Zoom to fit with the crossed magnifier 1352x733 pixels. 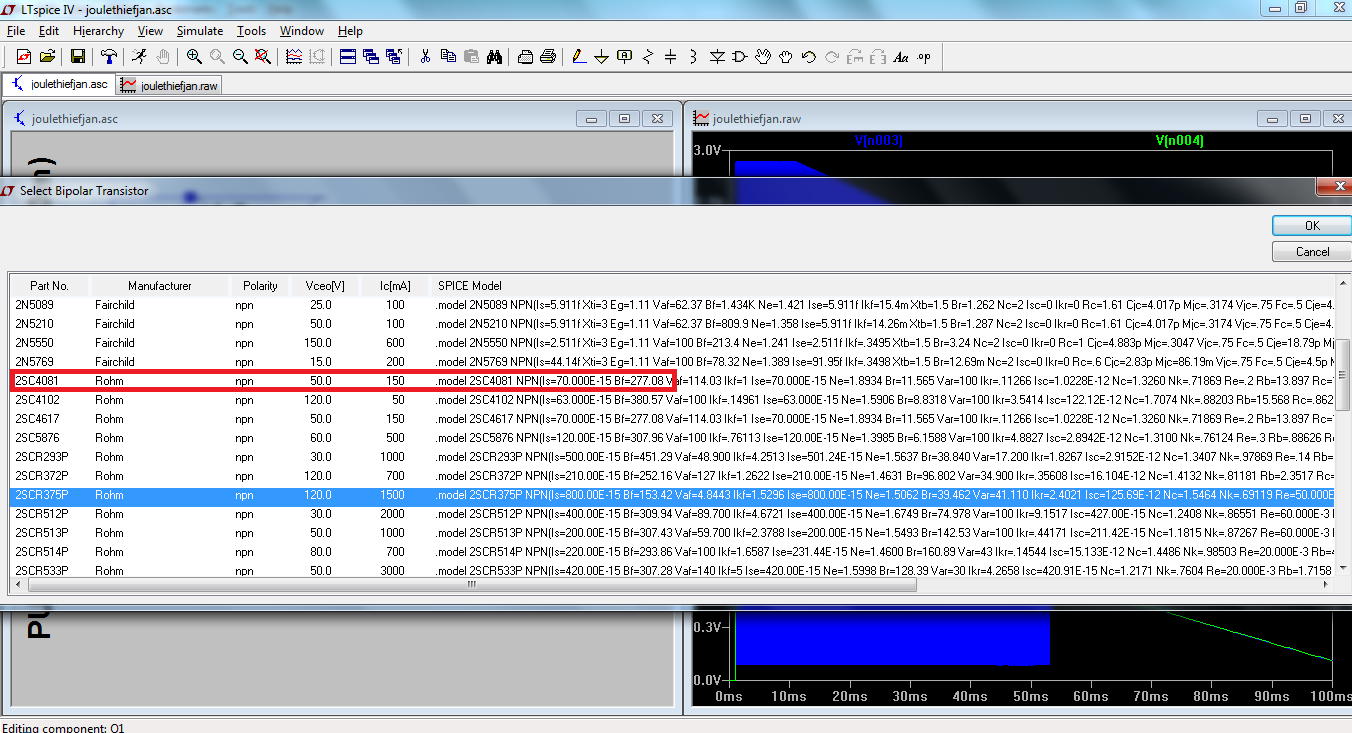tap(262, 56)
